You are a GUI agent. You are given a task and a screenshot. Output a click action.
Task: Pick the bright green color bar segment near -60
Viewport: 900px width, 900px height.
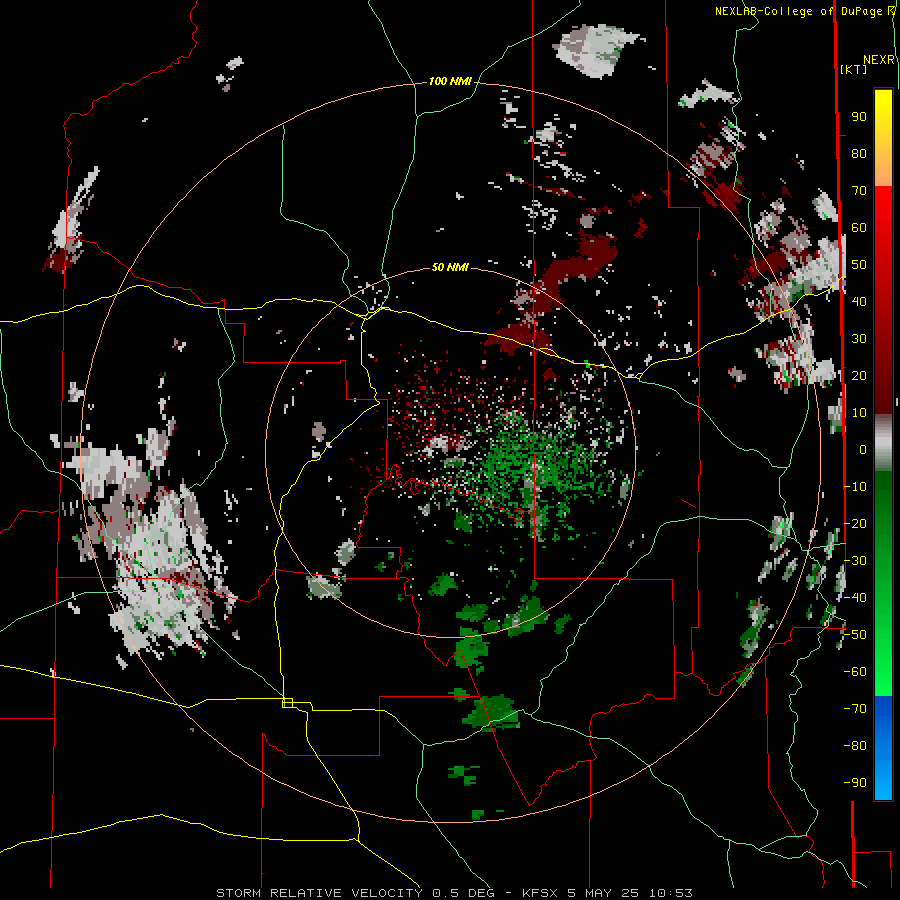pyautogui.click(x=883, y=666)
